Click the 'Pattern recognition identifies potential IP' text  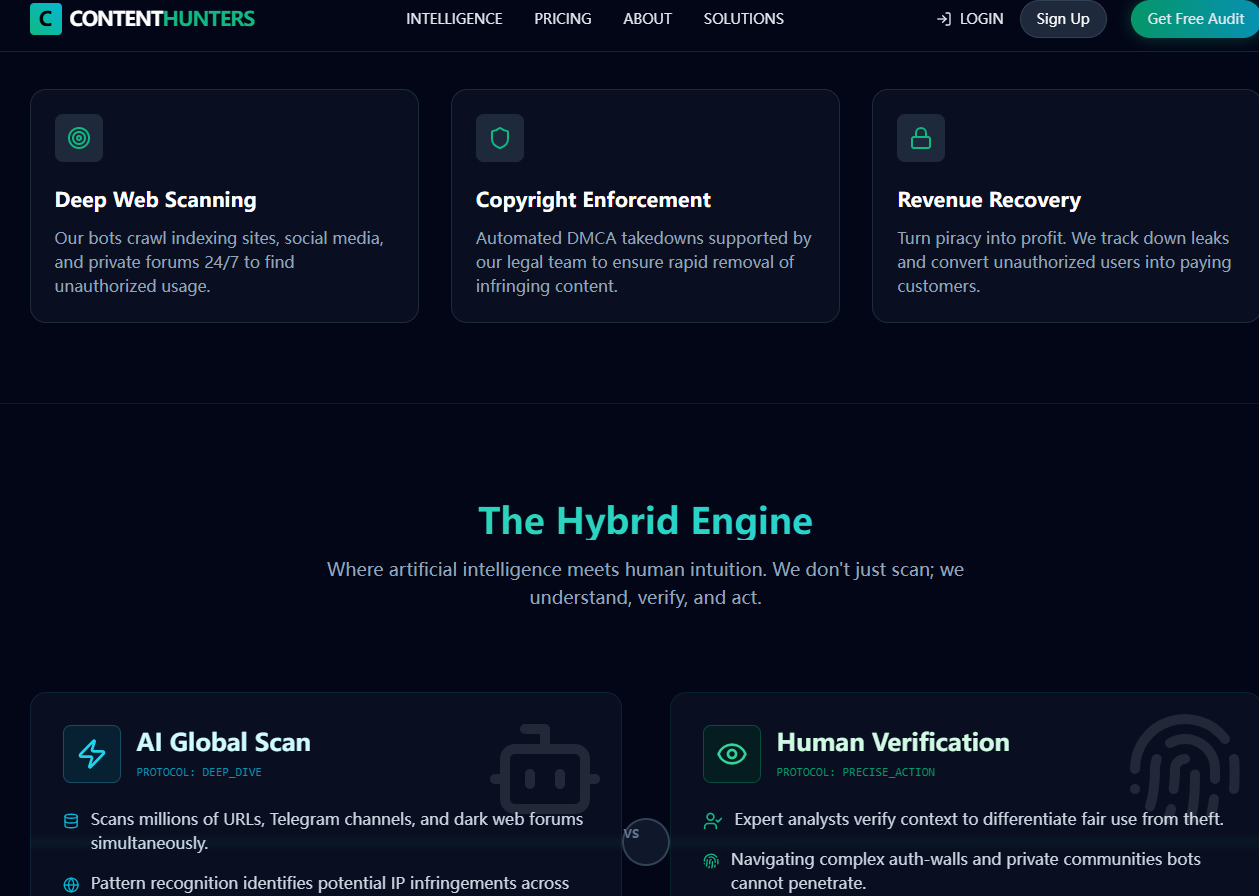(x=330, y=884)
